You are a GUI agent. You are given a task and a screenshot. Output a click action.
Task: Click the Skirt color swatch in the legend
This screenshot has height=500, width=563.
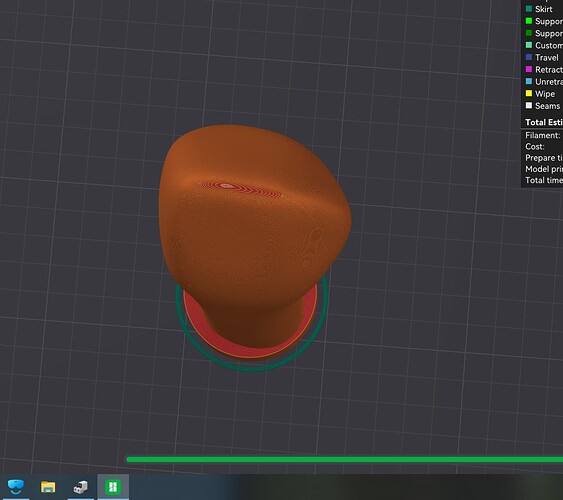pyautogui.click(x=529, y=9)
